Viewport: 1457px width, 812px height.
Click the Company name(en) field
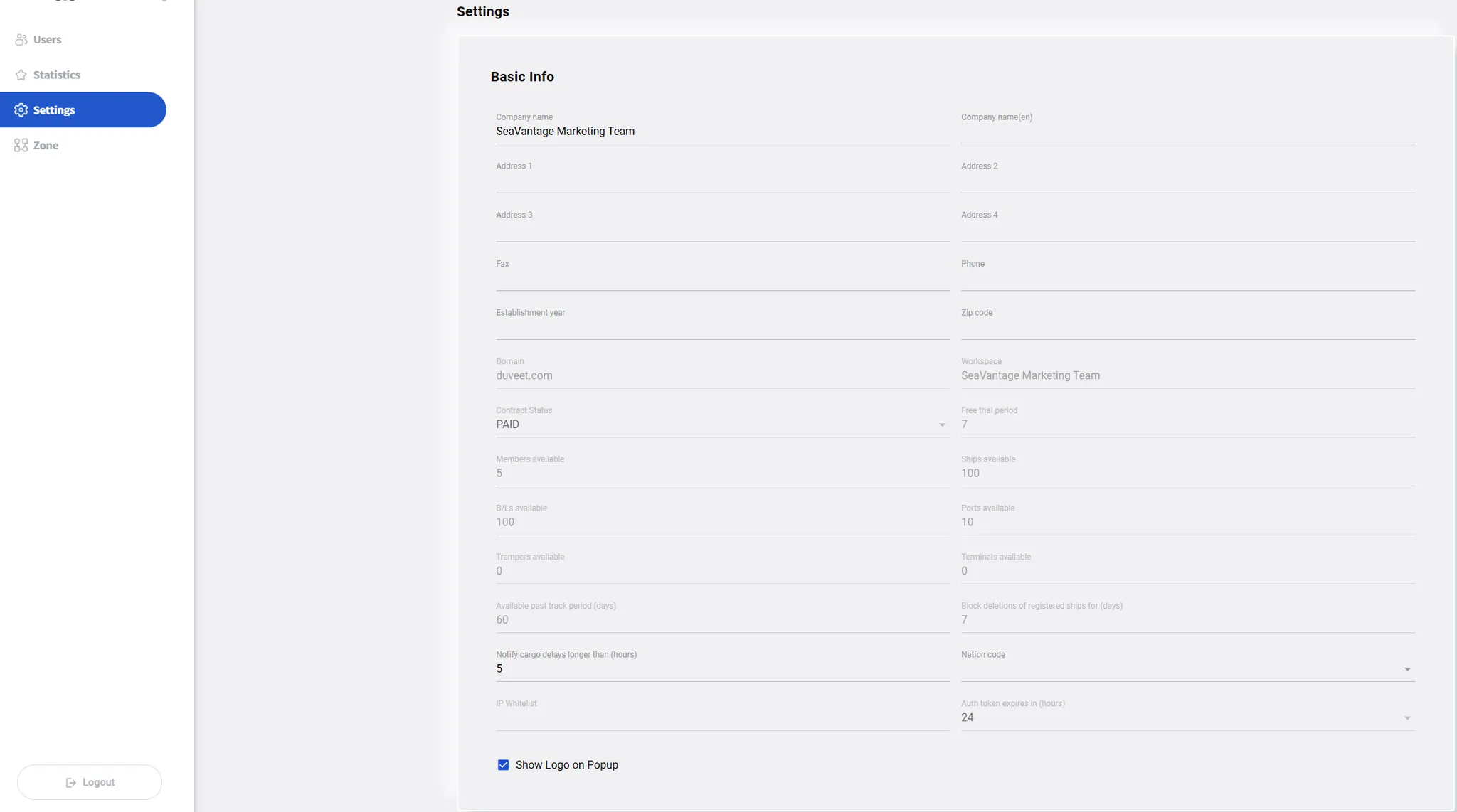[1187, 132]
